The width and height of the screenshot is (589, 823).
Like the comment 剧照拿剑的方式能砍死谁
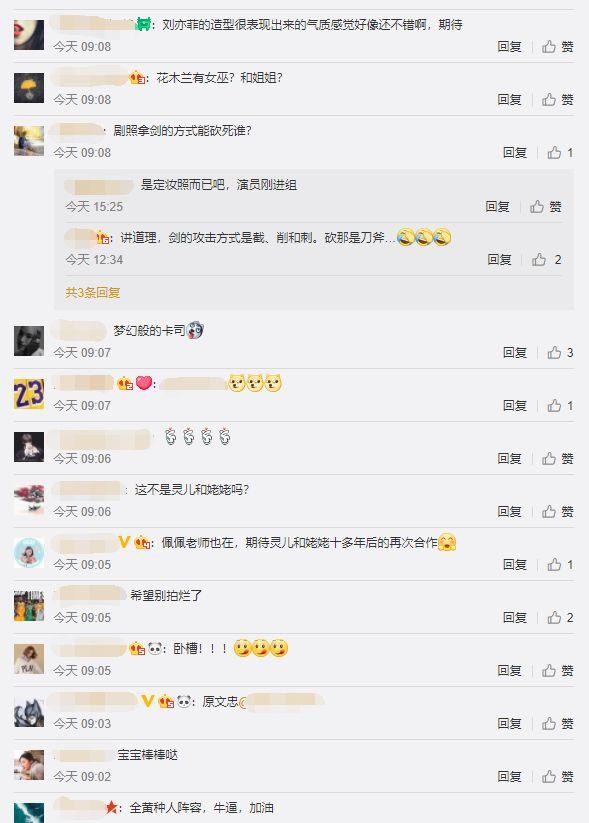(x=560, y=153)
